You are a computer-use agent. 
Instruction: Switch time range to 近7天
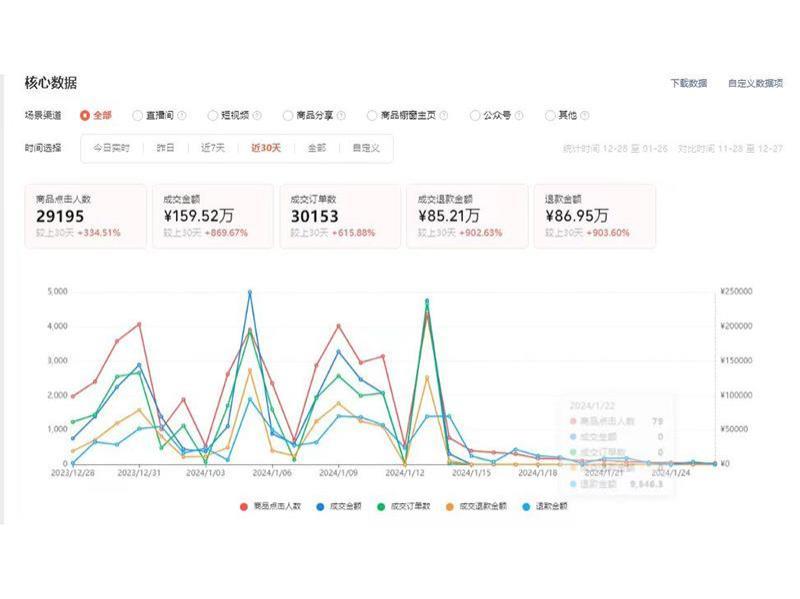pos(212,148)
